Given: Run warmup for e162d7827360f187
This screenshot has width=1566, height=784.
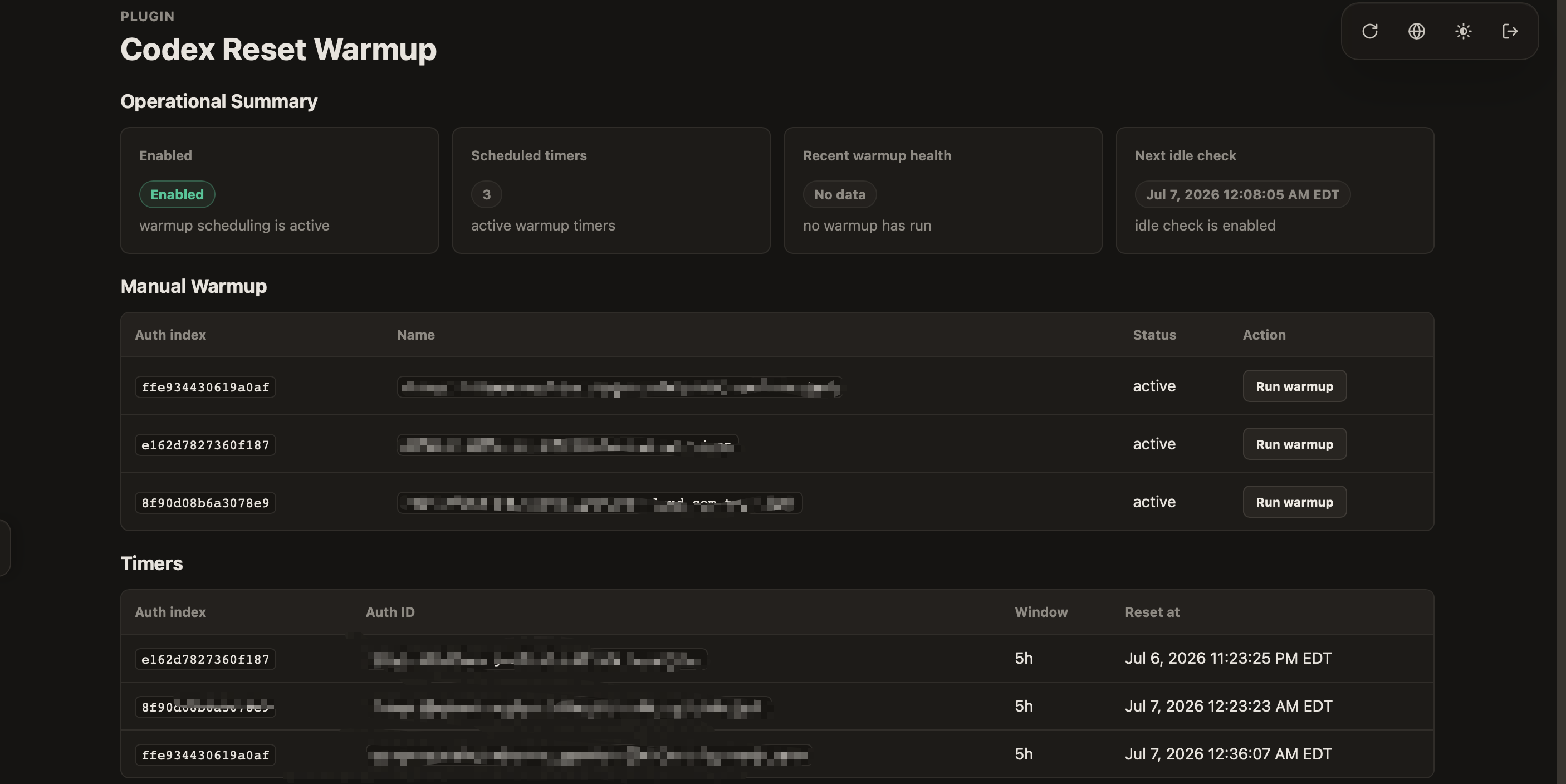Looking at the screenshot, I should (x=1294, y=444).
